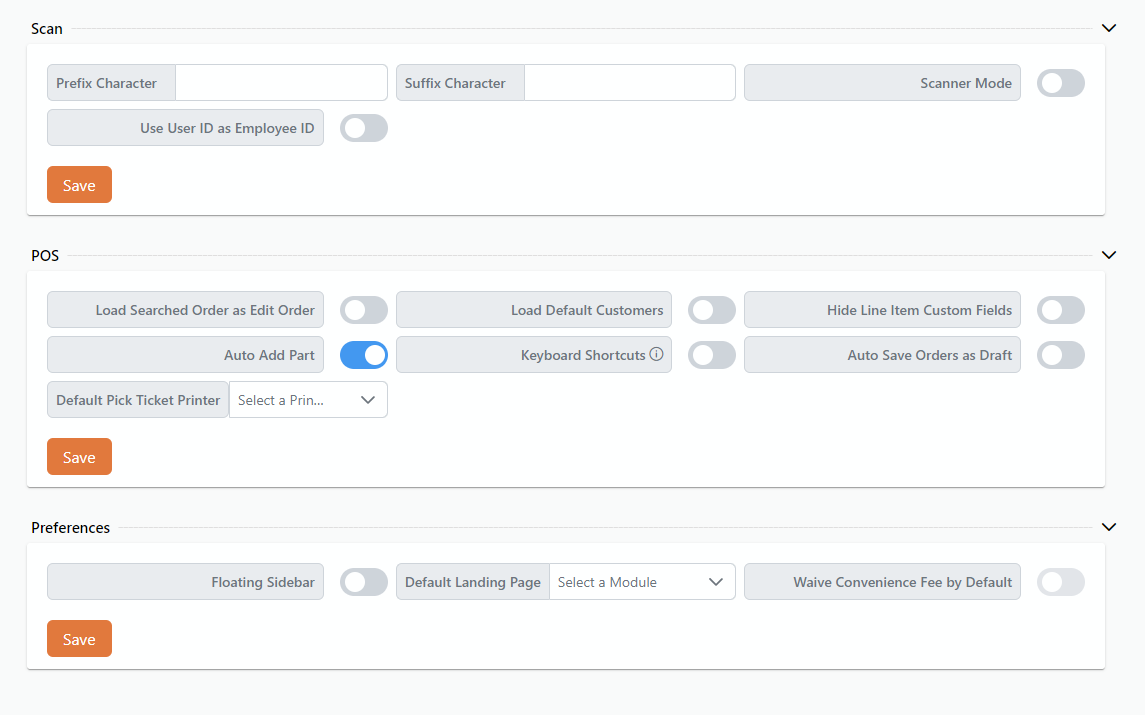Toggle Use User ID as Employee ID
Screen dimensions: 1145x715
tap(363, 128)
